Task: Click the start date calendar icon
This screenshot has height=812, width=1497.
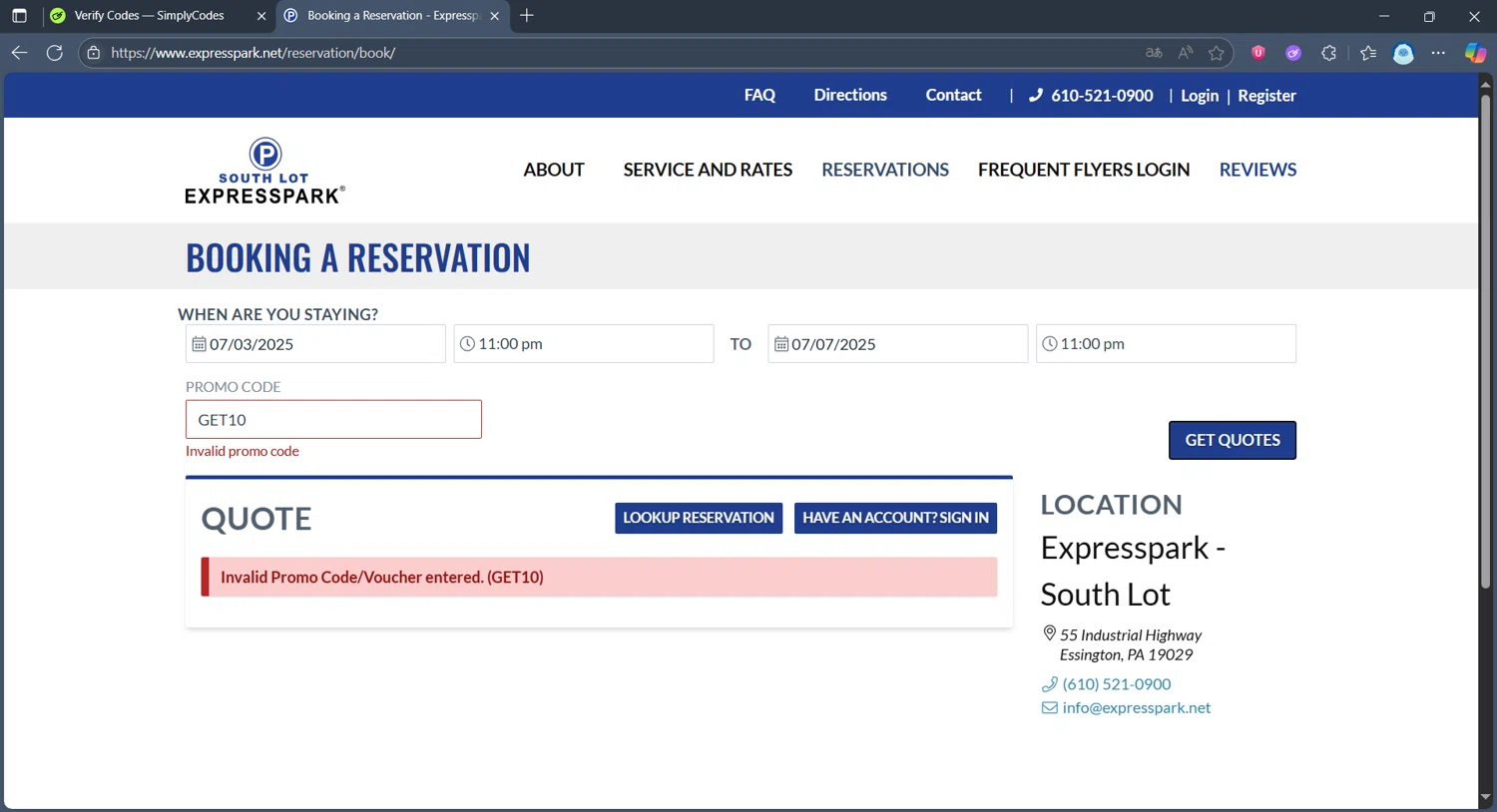Action: [200, 344]
